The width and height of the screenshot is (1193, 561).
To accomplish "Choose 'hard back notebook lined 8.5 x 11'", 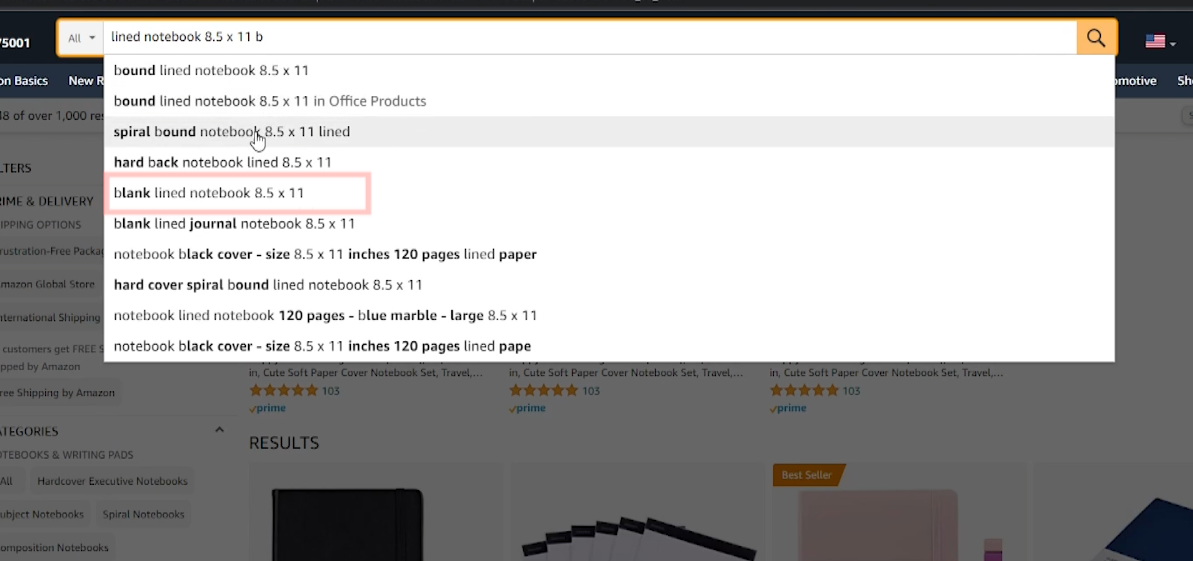I will 609,162.
